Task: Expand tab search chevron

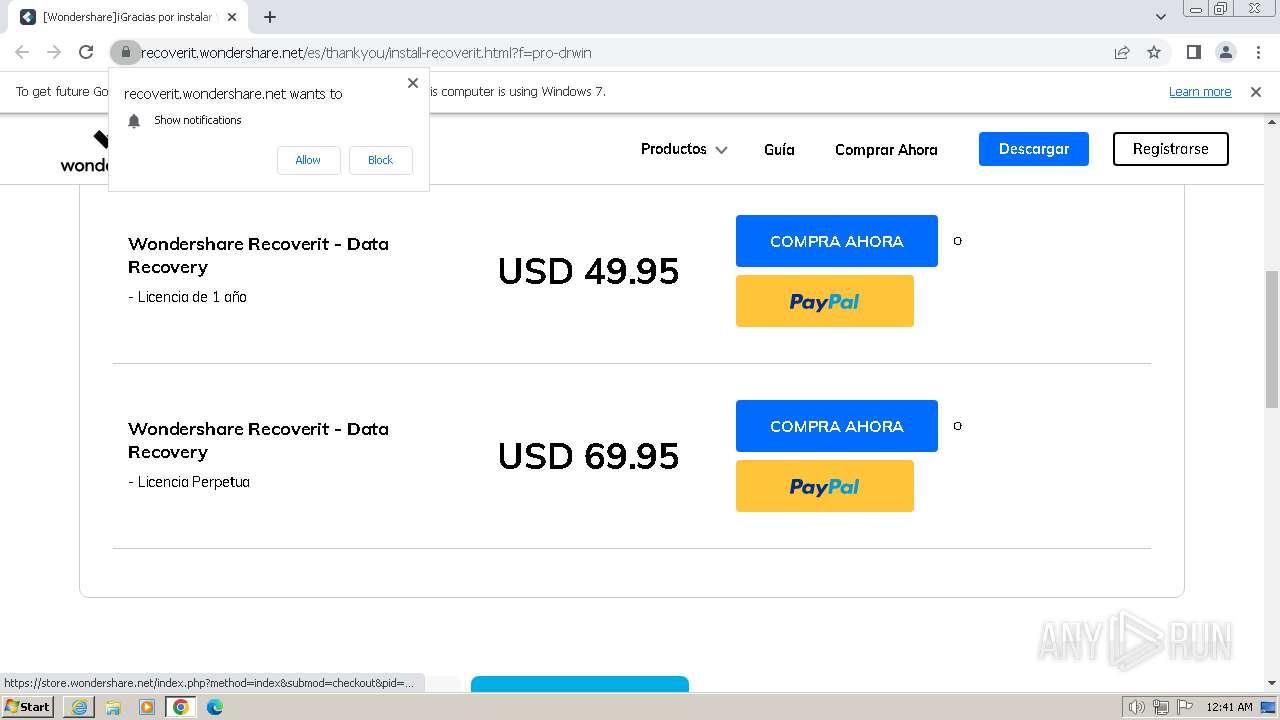Action: pos(1160,17)
